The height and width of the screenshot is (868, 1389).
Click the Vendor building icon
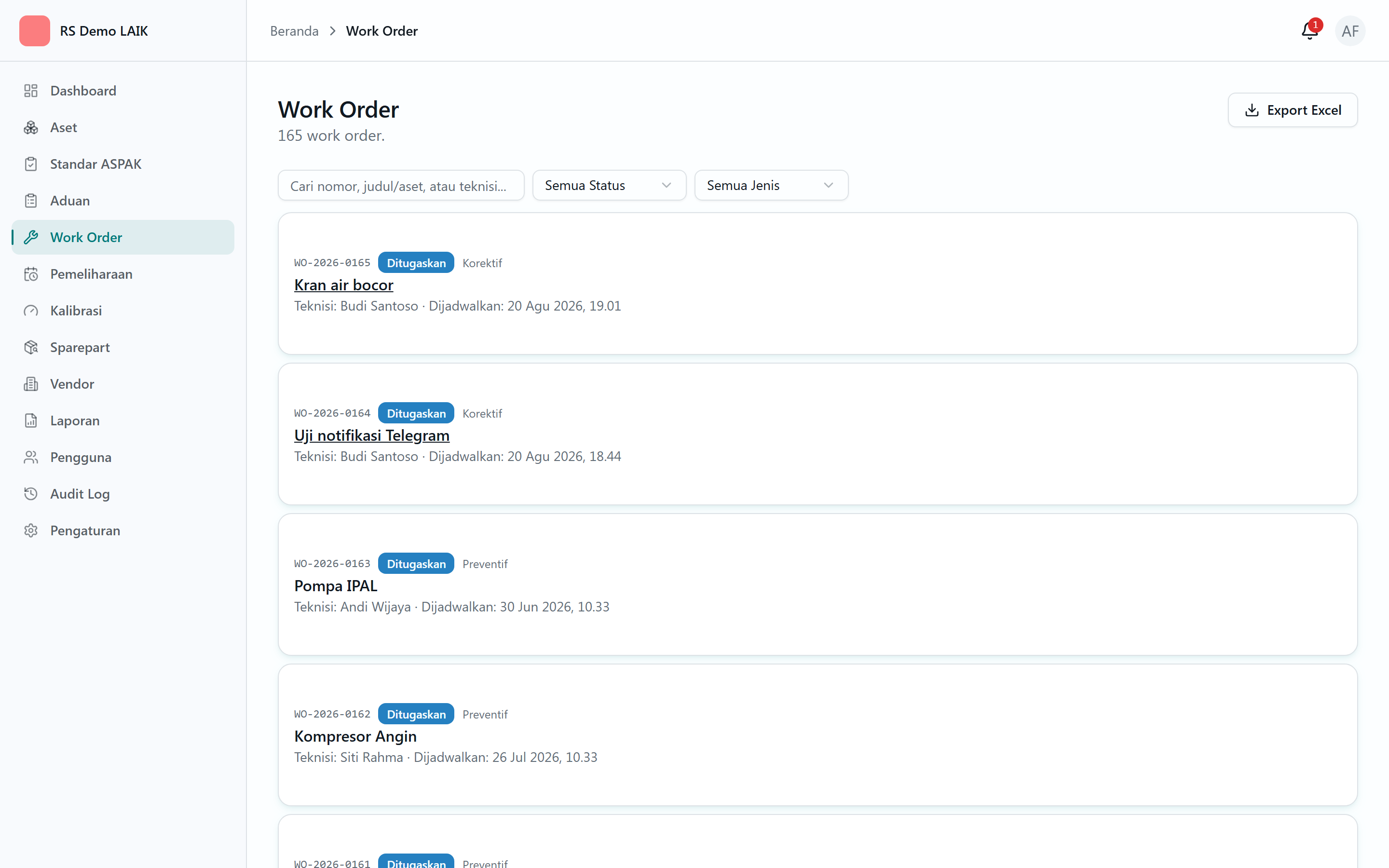tap(31, 384)
